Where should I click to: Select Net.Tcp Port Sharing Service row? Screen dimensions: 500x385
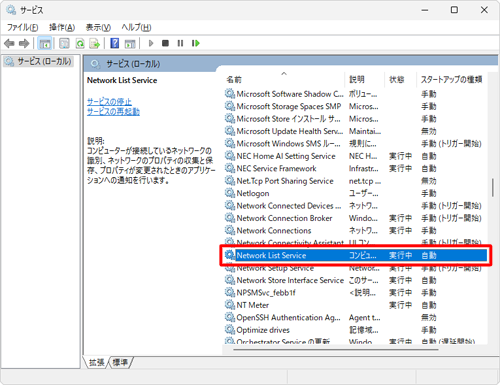[356, 181]
